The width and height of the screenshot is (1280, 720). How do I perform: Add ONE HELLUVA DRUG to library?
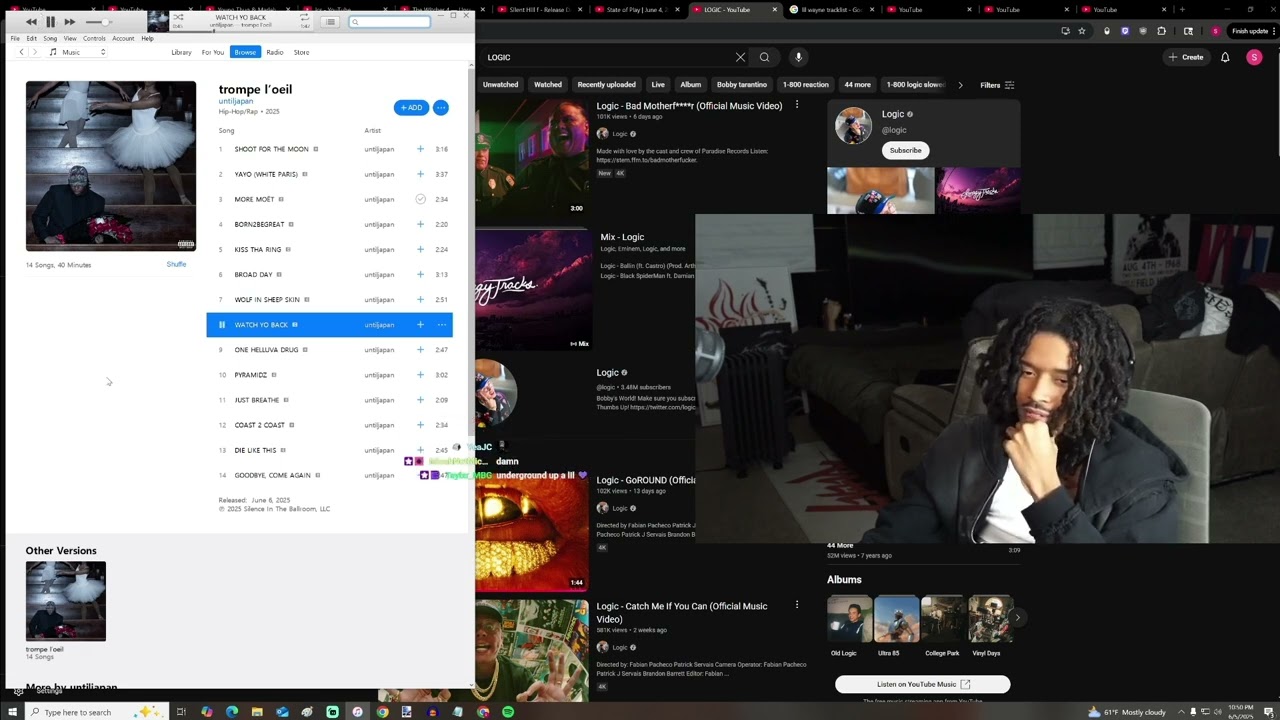(x=420, y=350)
